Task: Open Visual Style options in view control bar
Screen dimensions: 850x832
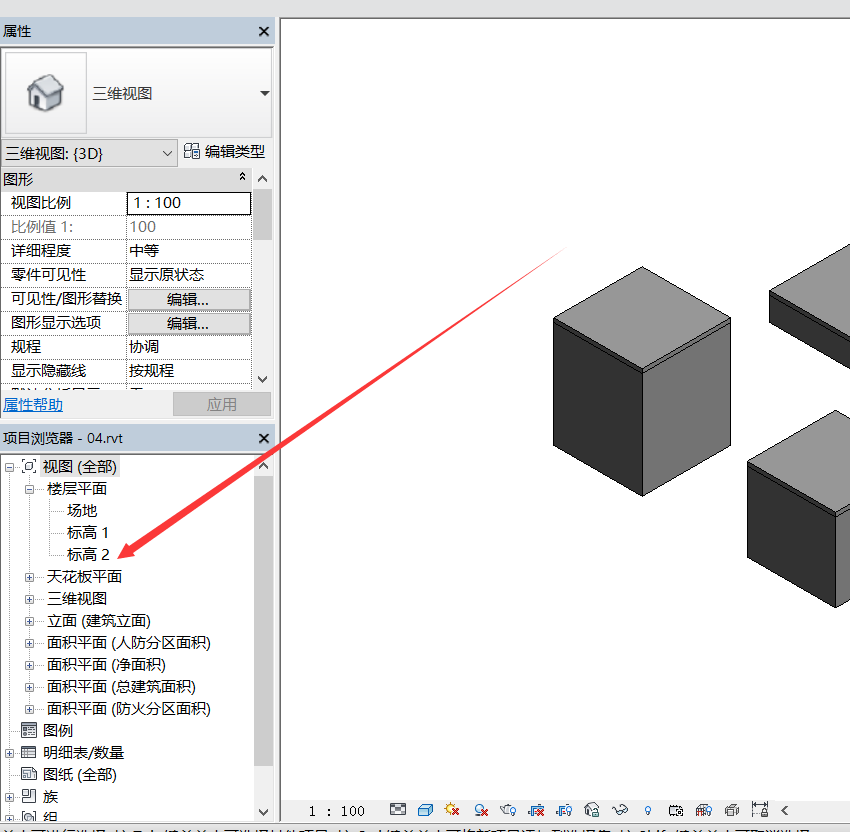Action: point(425,810)
